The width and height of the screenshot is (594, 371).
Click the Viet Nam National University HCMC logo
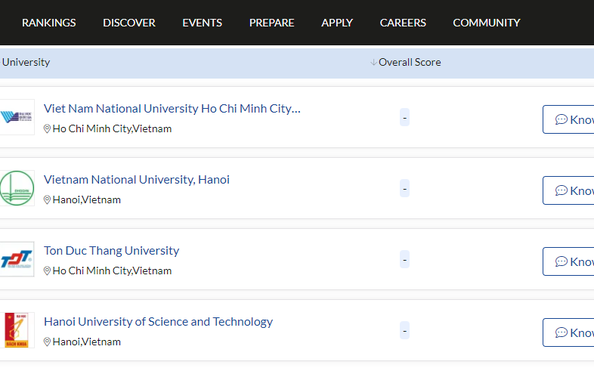(17, 117)
